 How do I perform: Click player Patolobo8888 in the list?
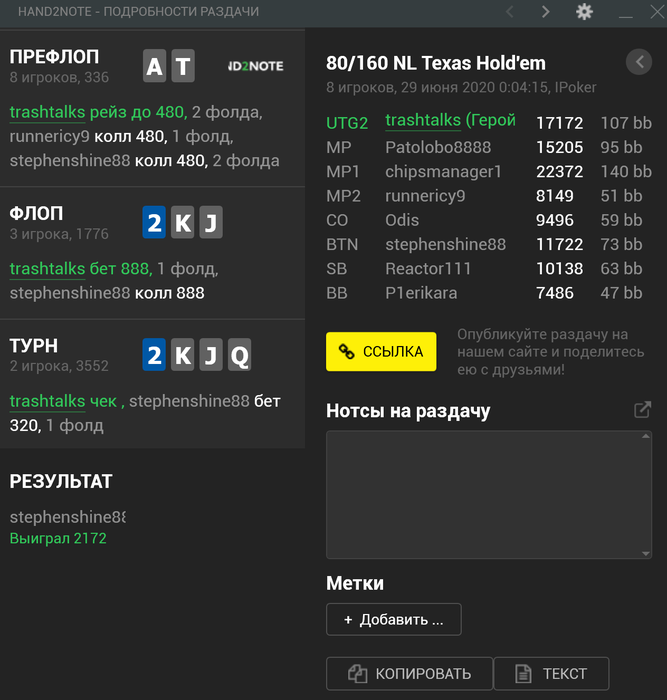(438, 147)
